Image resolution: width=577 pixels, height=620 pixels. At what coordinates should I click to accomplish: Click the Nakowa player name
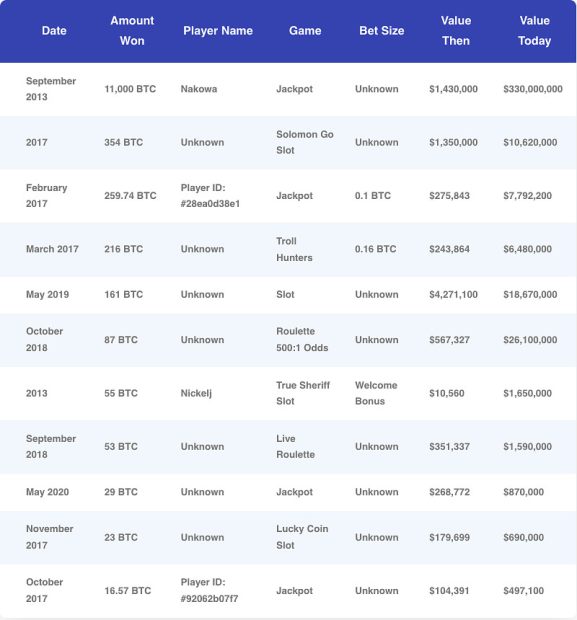point(199,89)
